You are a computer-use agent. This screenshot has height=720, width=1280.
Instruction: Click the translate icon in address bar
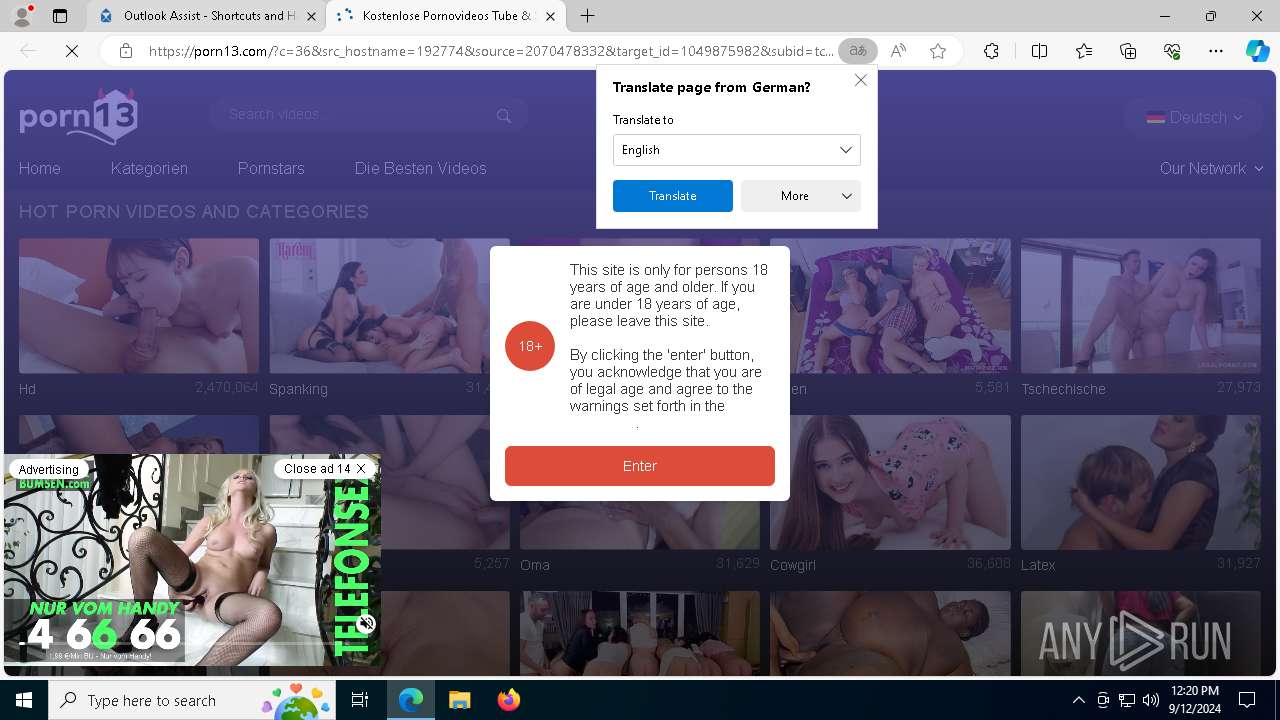pos(858,51)
